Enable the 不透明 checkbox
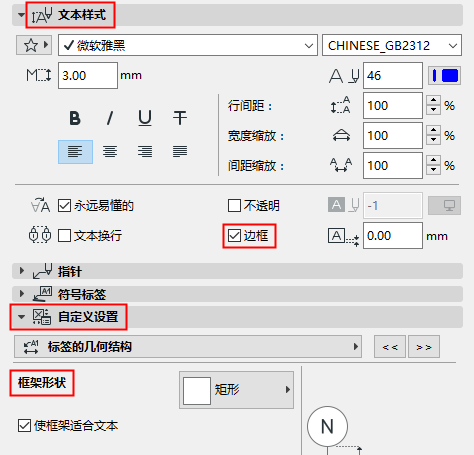474x455 pixels. click(234, 206)
